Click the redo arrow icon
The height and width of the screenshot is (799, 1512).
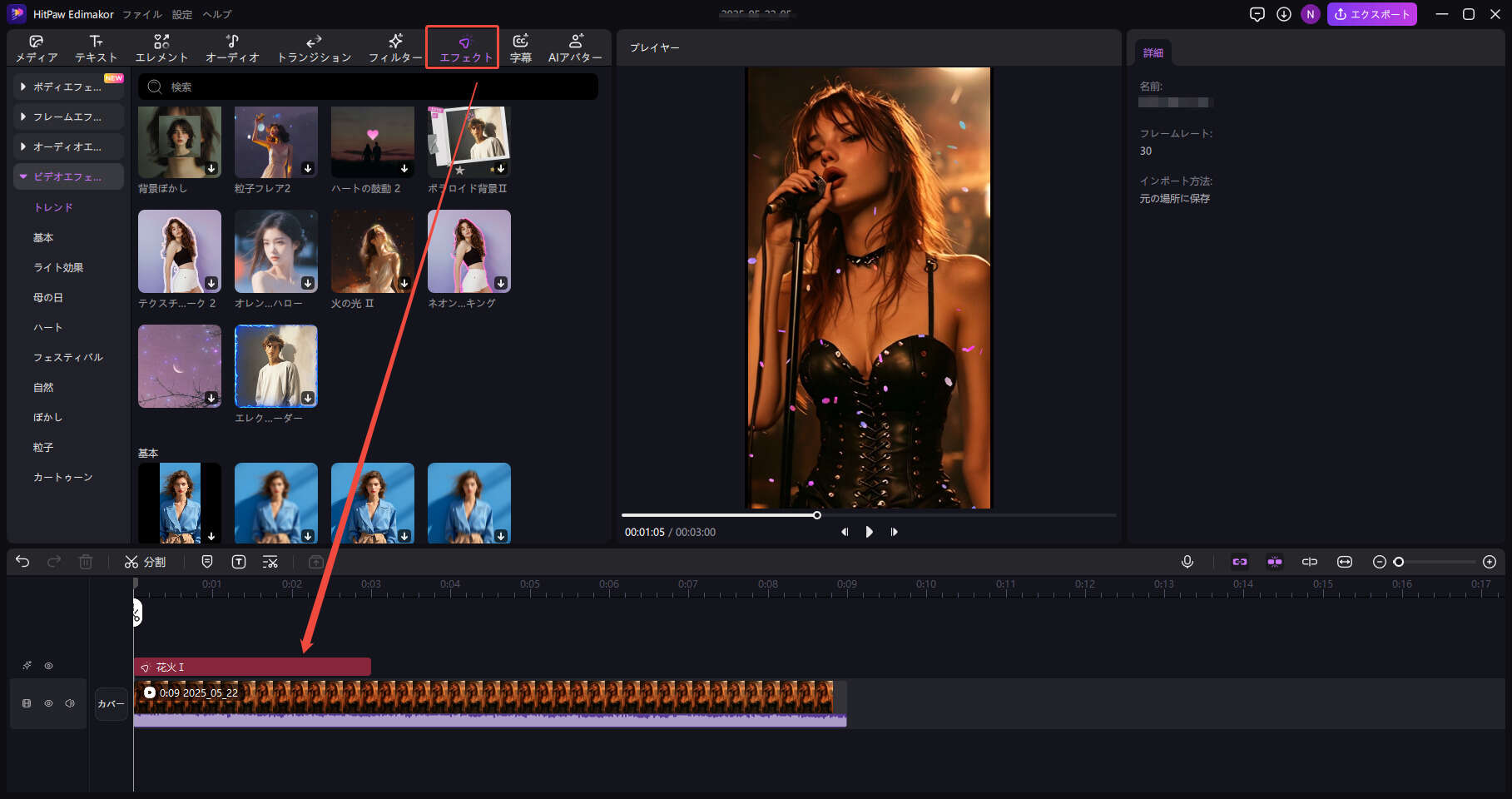(54, 562)
